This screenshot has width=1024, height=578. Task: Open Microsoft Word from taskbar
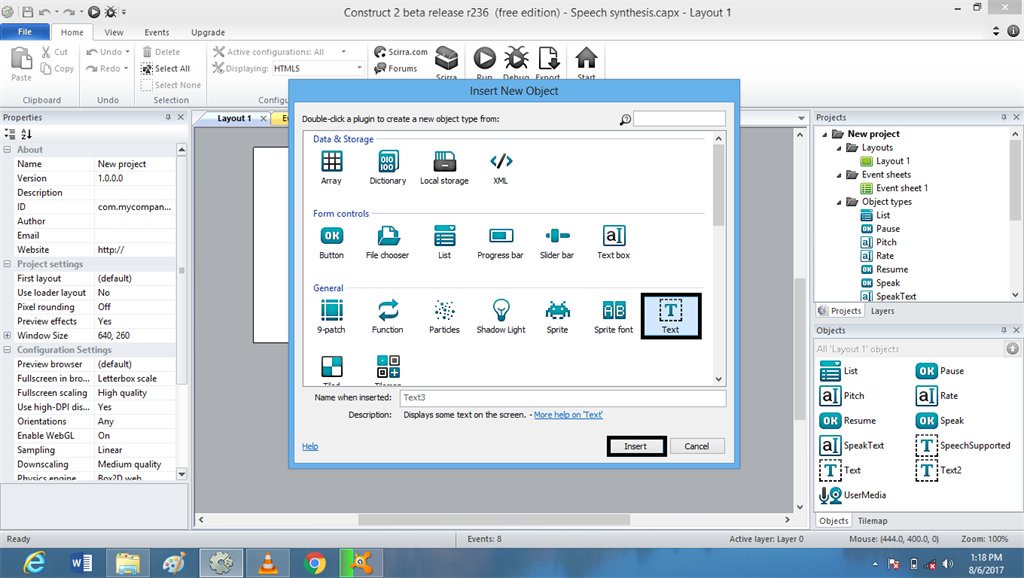pyautogui.click(x=82, y=563)
